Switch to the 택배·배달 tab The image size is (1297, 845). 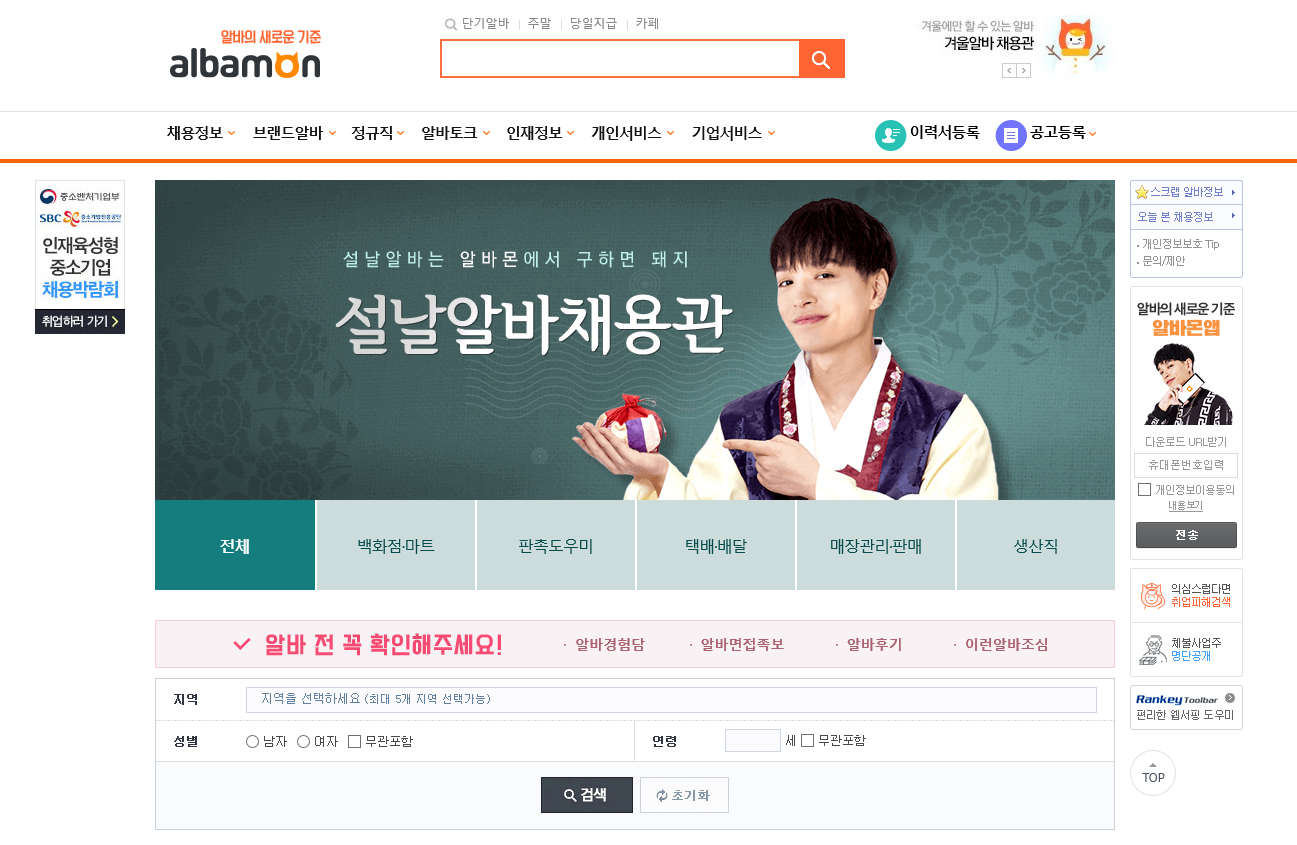[x=716, y=546]
